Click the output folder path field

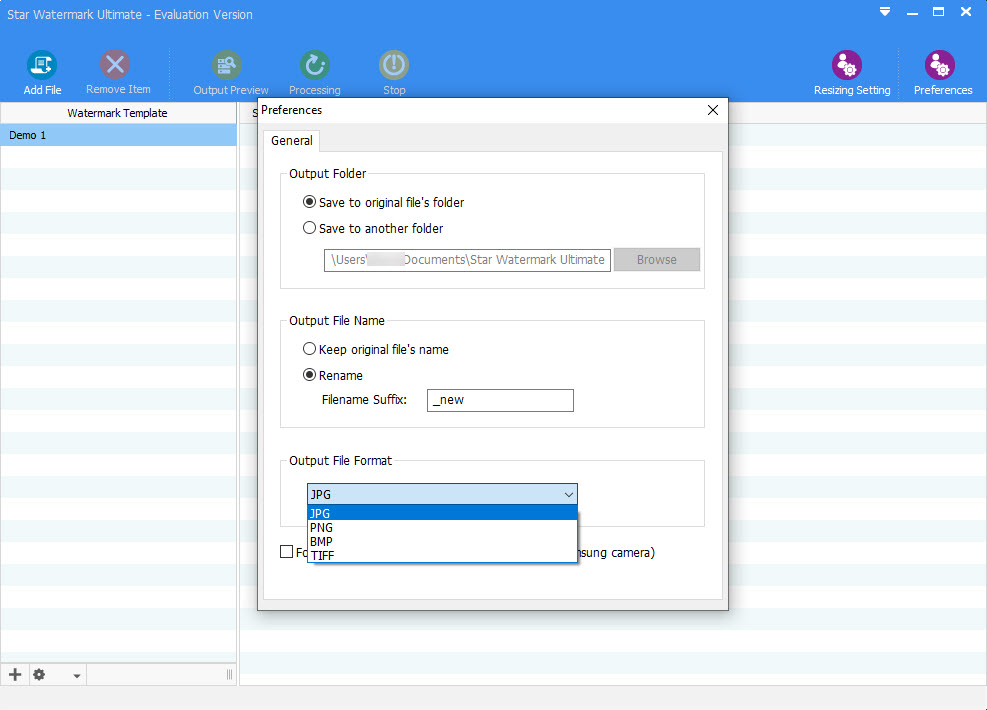[x=467, y=260]
